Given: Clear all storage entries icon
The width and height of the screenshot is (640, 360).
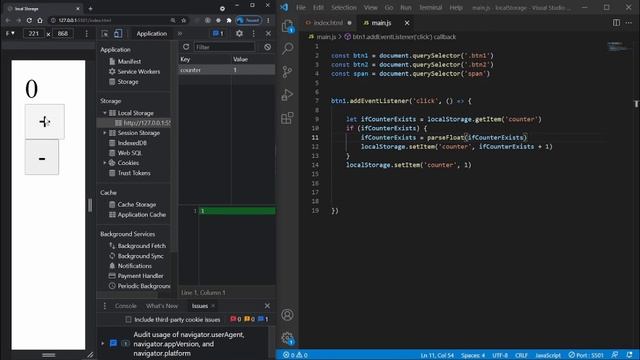Looking at the screenshot, I should (267, 47).
